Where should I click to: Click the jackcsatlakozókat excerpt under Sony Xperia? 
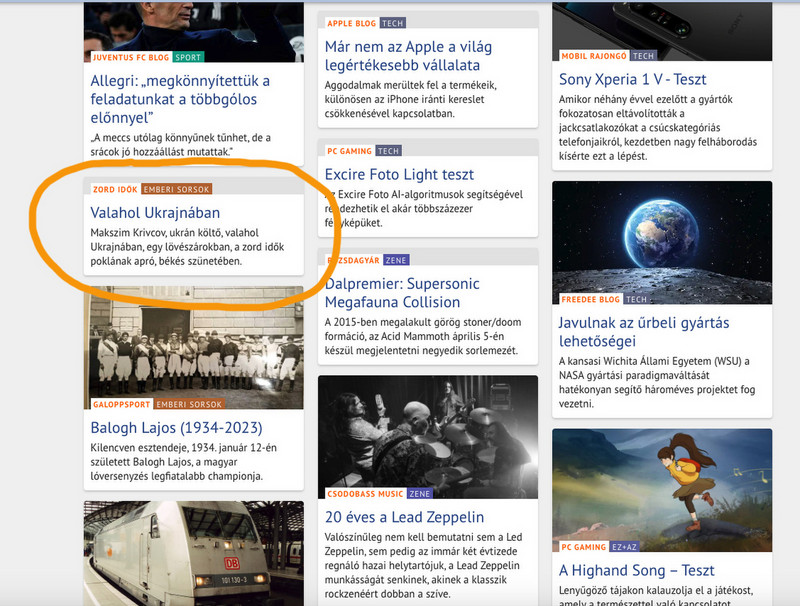(658, 128)
